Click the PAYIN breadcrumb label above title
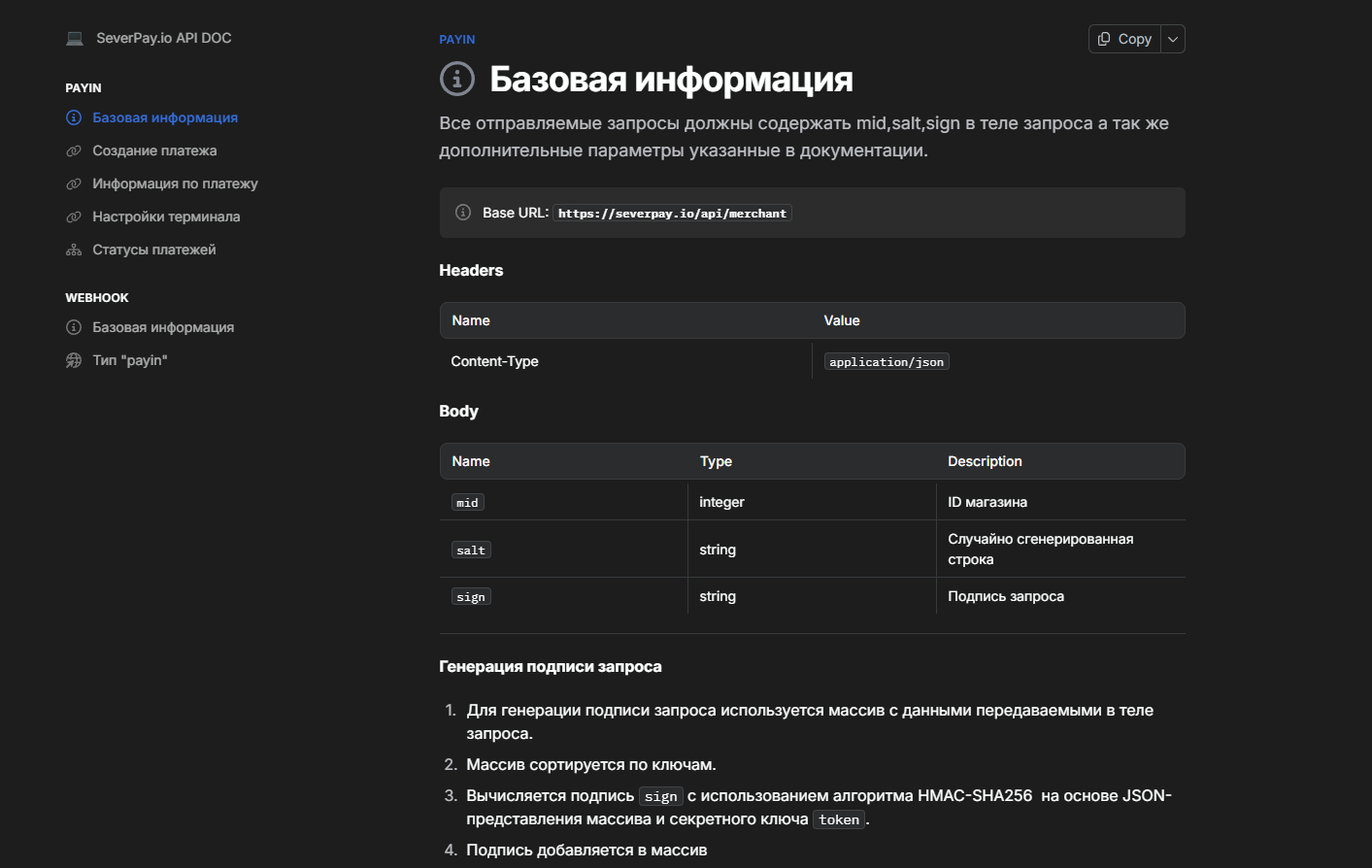 (457, 40)
